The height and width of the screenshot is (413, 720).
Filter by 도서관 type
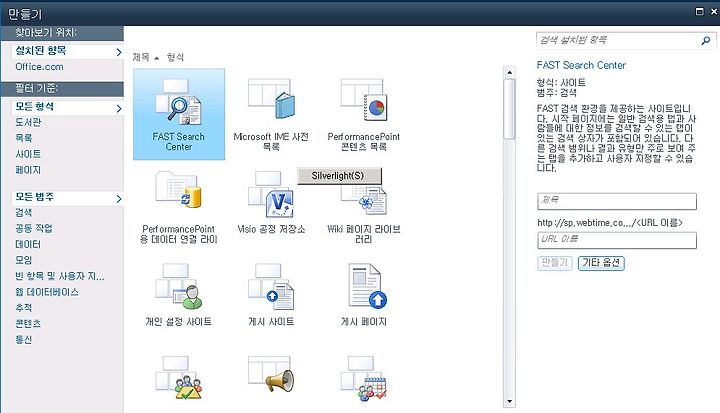(28, 122)
